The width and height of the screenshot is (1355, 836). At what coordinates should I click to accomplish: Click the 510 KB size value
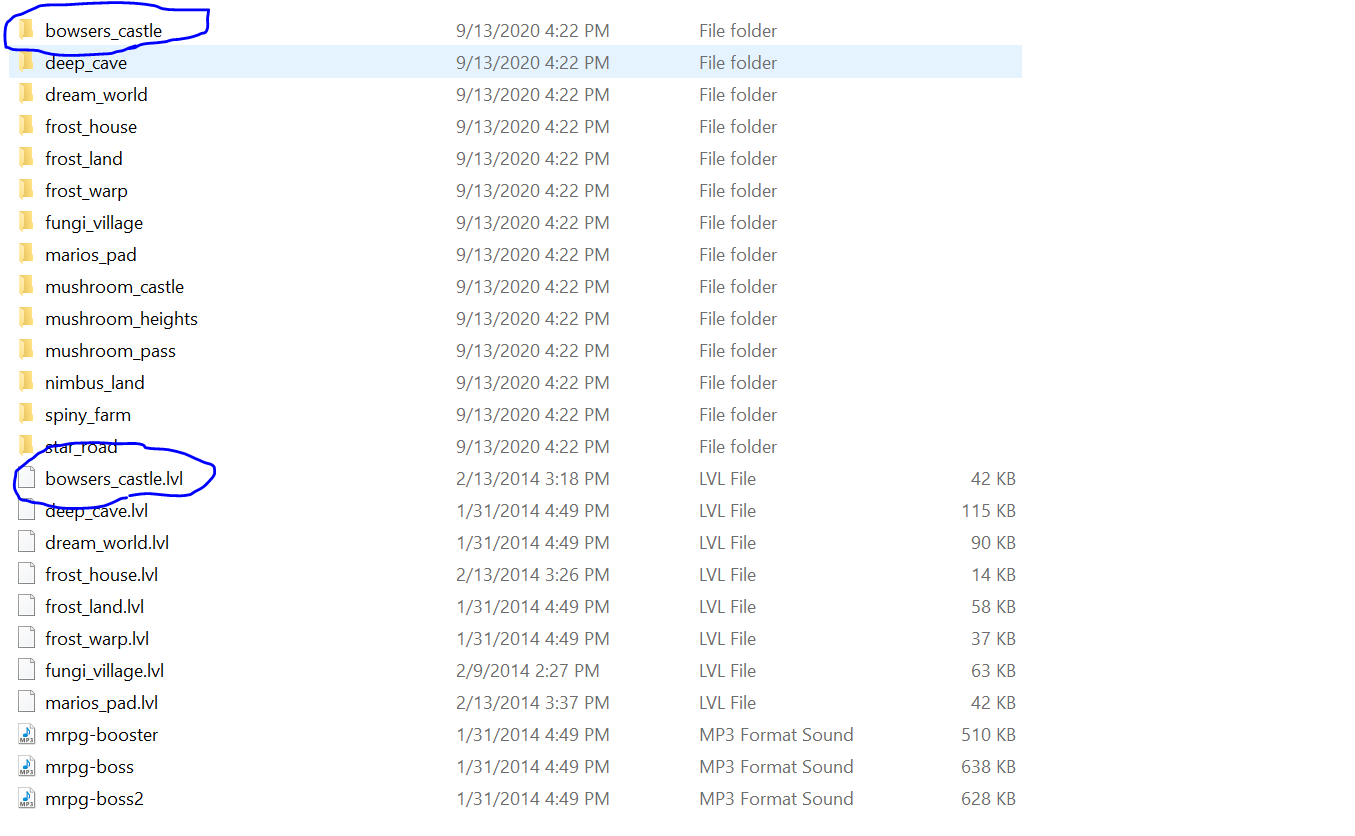pyautogui.click(x=989, y=735)
